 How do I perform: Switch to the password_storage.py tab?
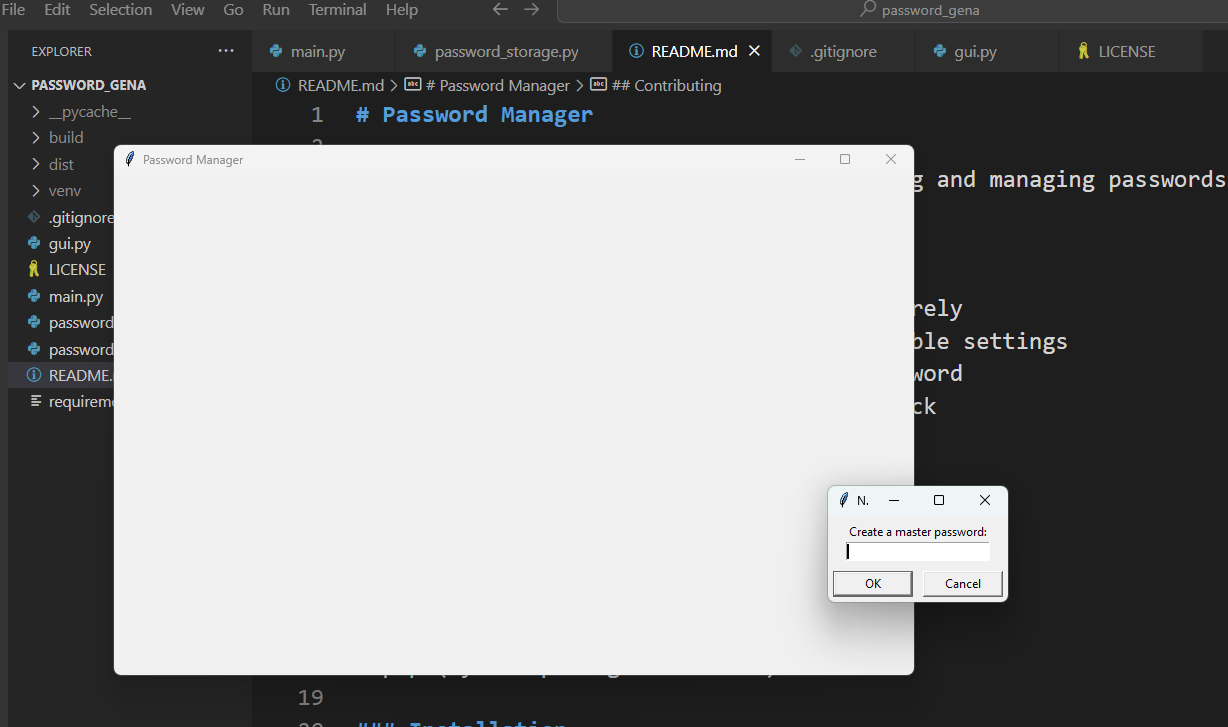pyautogui.click(x=506, y=51)
